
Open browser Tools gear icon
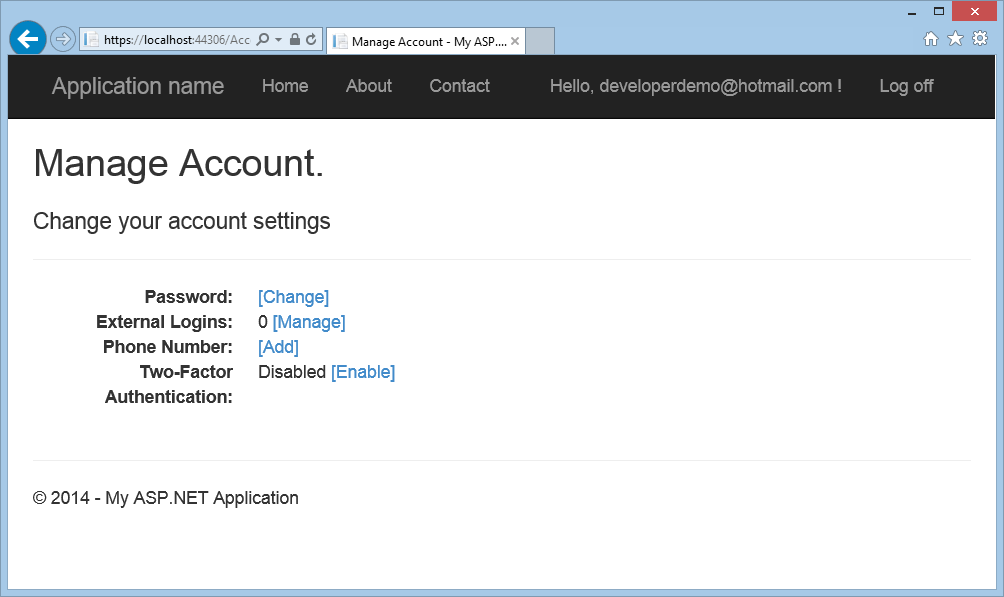[x=980, y=39]
